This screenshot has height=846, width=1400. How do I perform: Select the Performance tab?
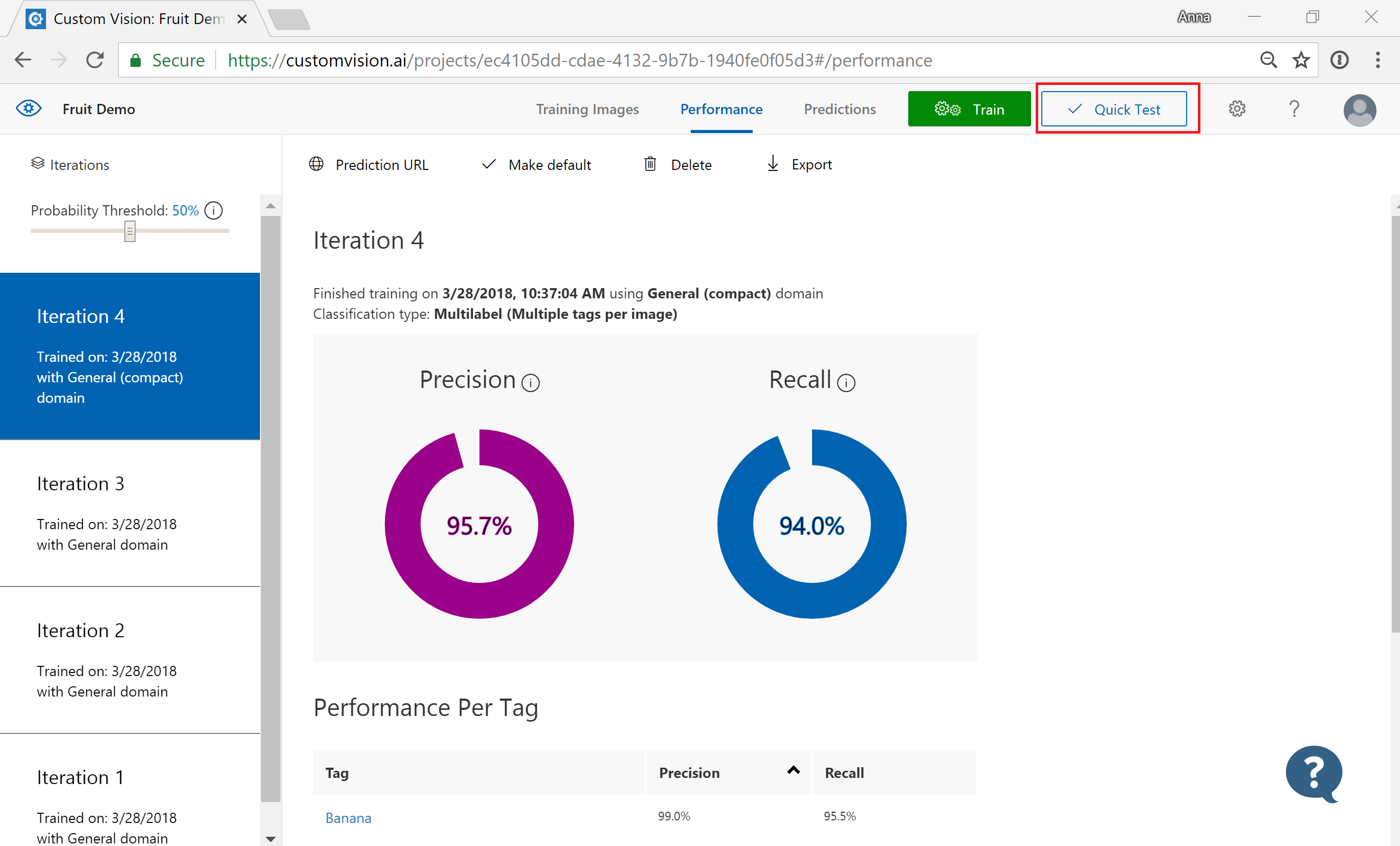point(721,110)
